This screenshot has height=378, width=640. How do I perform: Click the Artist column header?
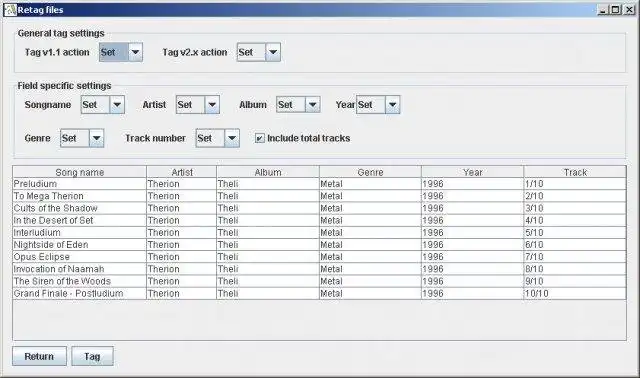click(x=182, y=172)
